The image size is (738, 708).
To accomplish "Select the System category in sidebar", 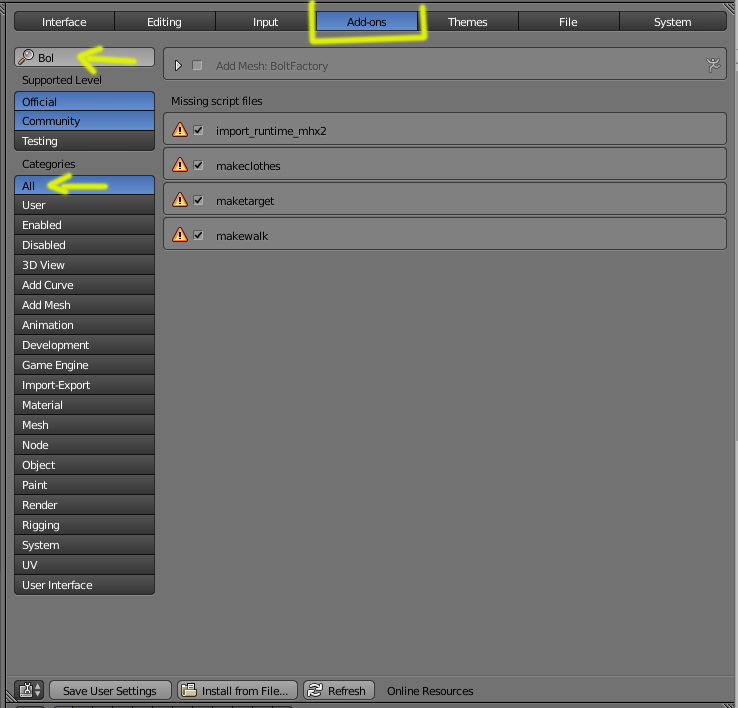I will click(x=85, y=545).
